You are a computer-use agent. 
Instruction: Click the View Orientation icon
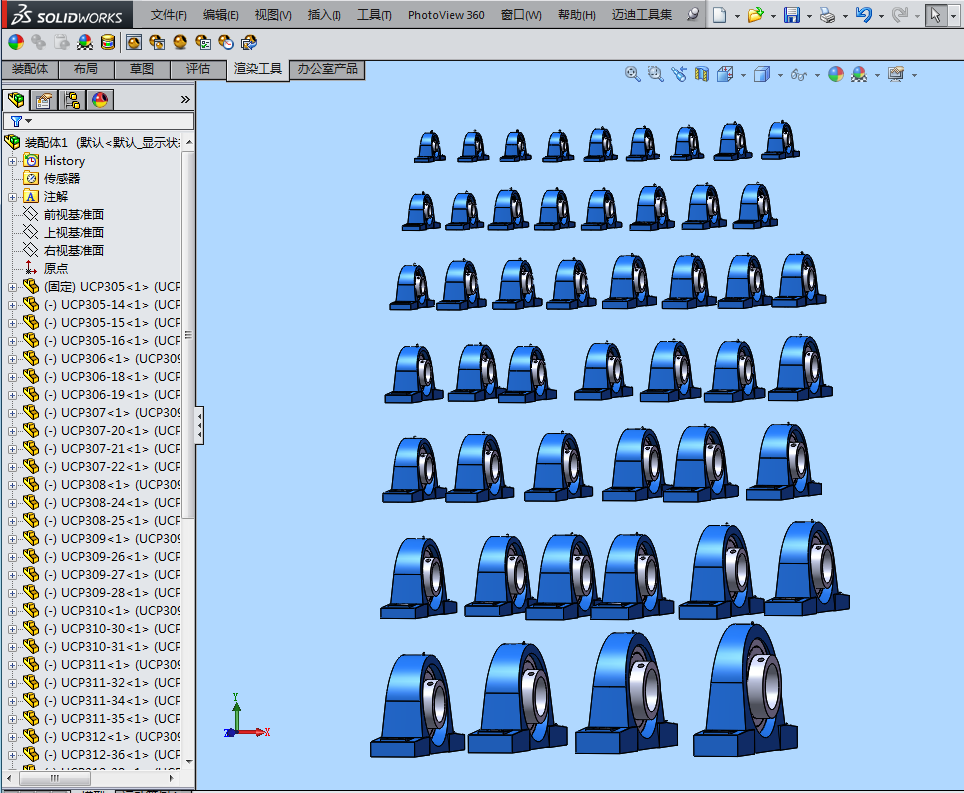pos(725,74)
